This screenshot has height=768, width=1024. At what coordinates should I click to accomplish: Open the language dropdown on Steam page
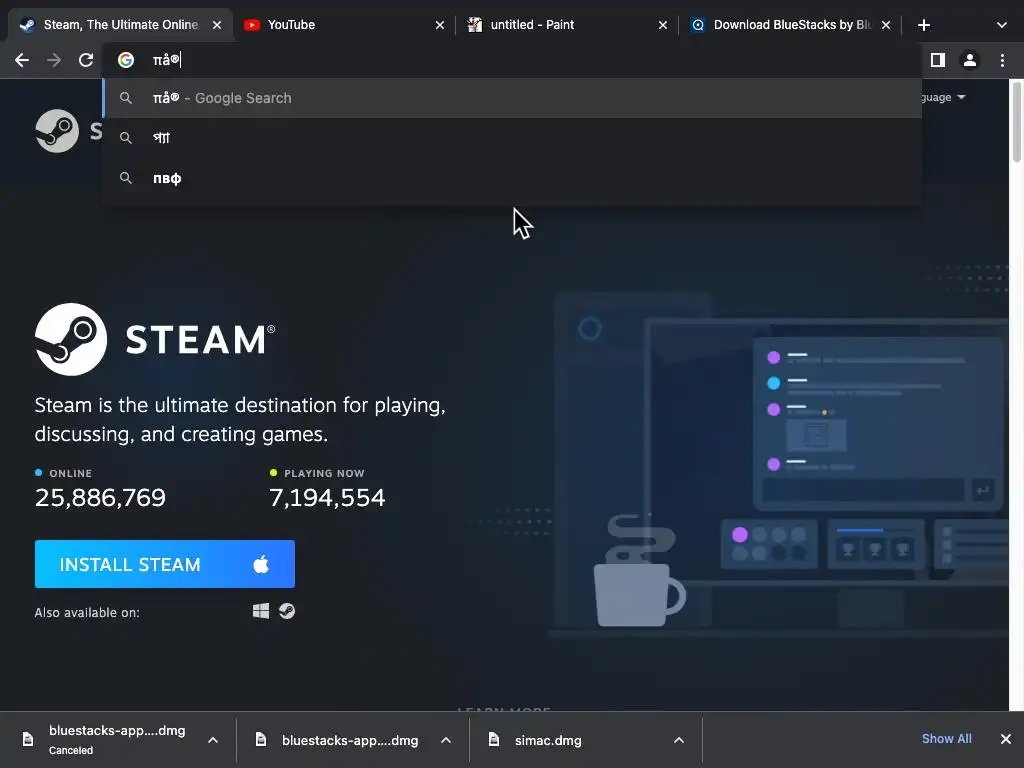click(944, 97)
